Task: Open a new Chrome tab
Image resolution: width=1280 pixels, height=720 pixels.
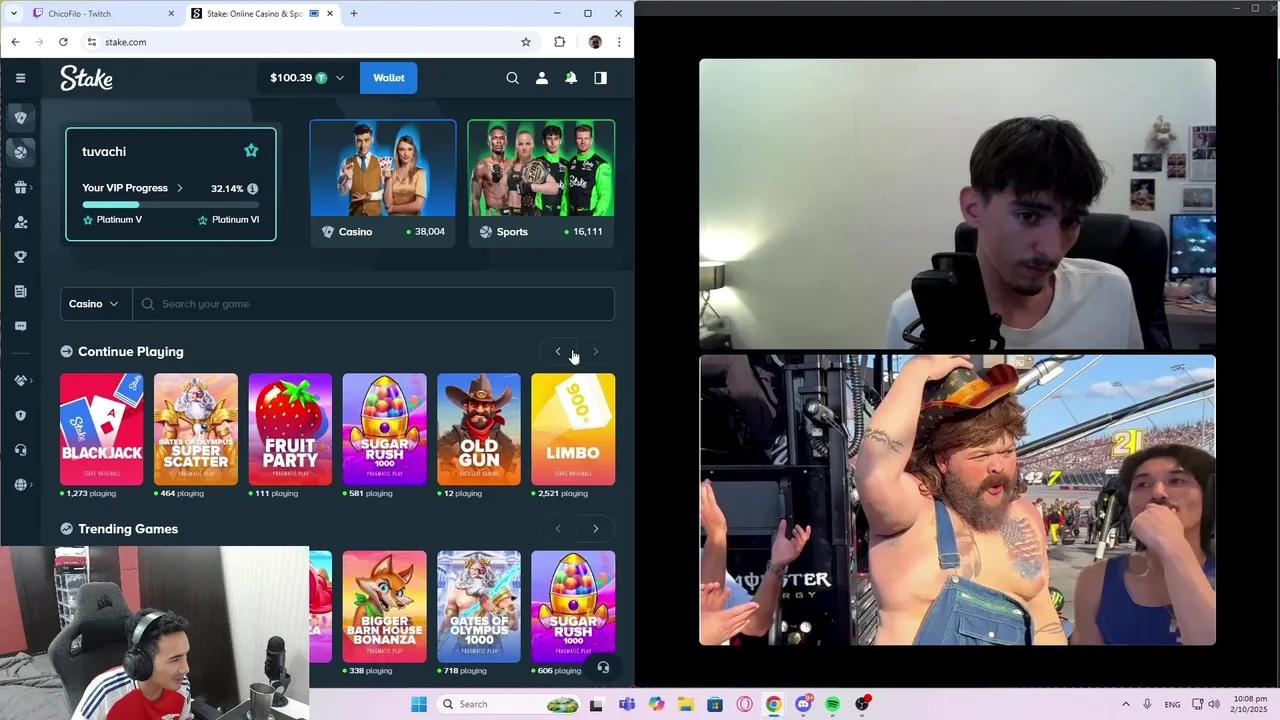Action: pyautogui.click(x=353, y=14)
